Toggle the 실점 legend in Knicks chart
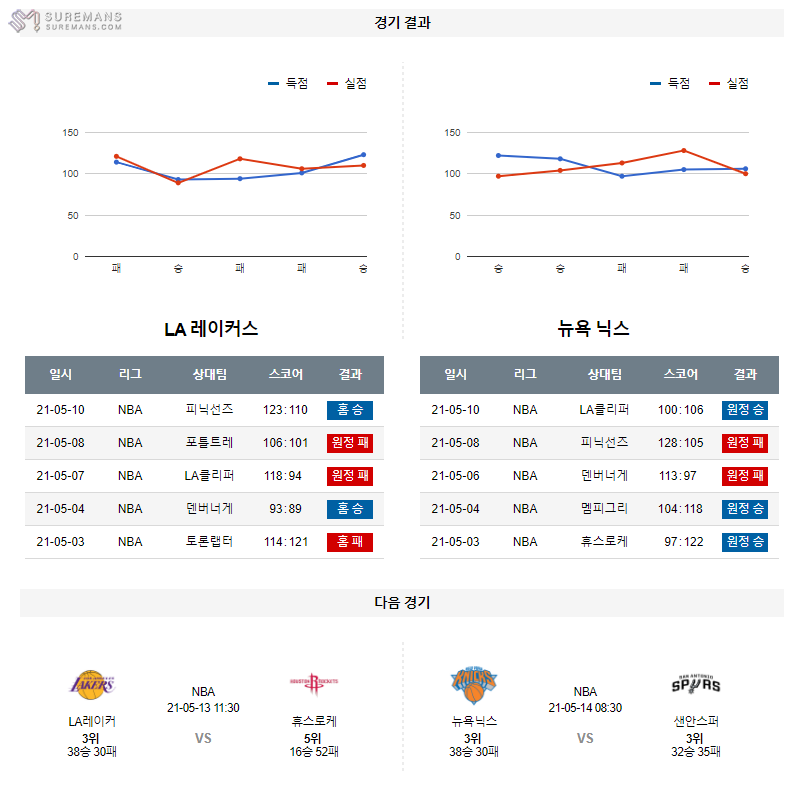Image resolution: width=792 pixels, height=794 pixels. pyautogui.click(x=729, y=83)
